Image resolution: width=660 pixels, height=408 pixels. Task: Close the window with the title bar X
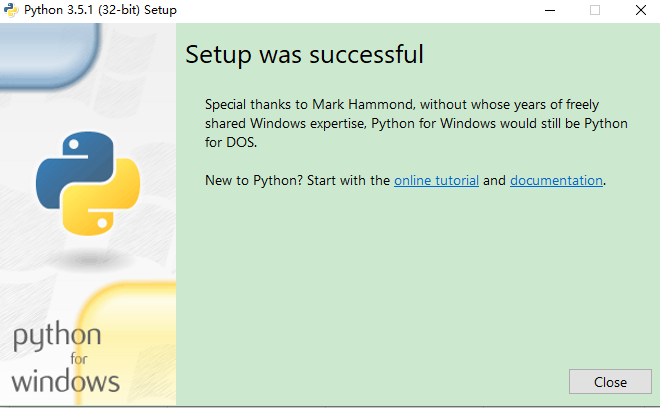pyautogui.click(x=641, y=10)
